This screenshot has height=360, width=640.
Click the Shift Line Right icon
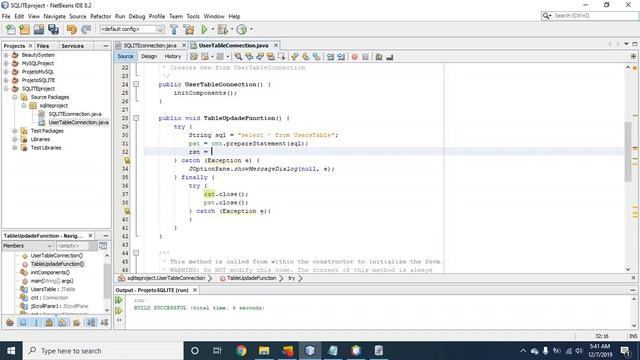pos(341,57)
